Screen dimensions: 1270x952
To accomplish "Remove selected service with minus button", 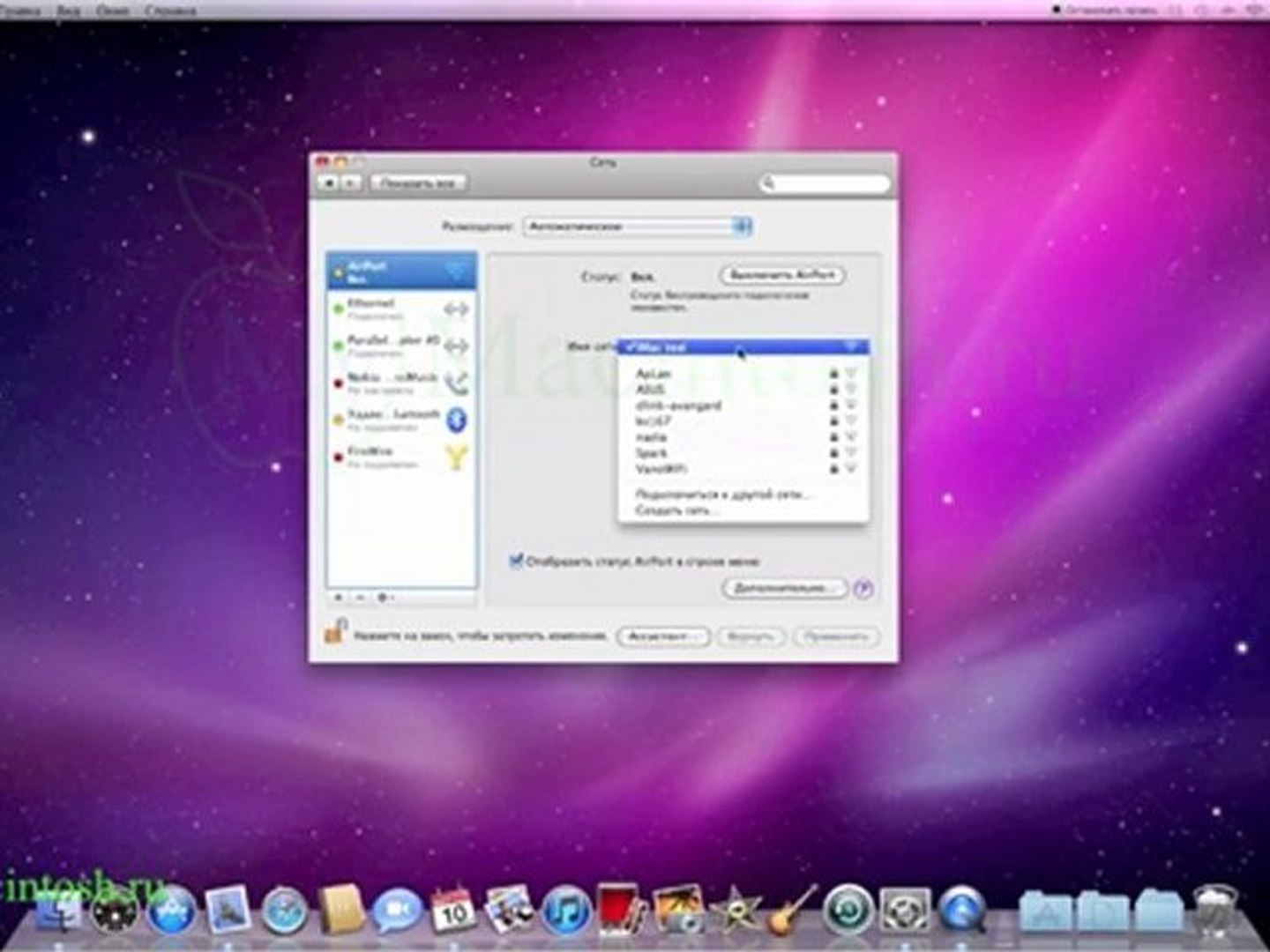I will pyautogui.click(x=360, y=598).
